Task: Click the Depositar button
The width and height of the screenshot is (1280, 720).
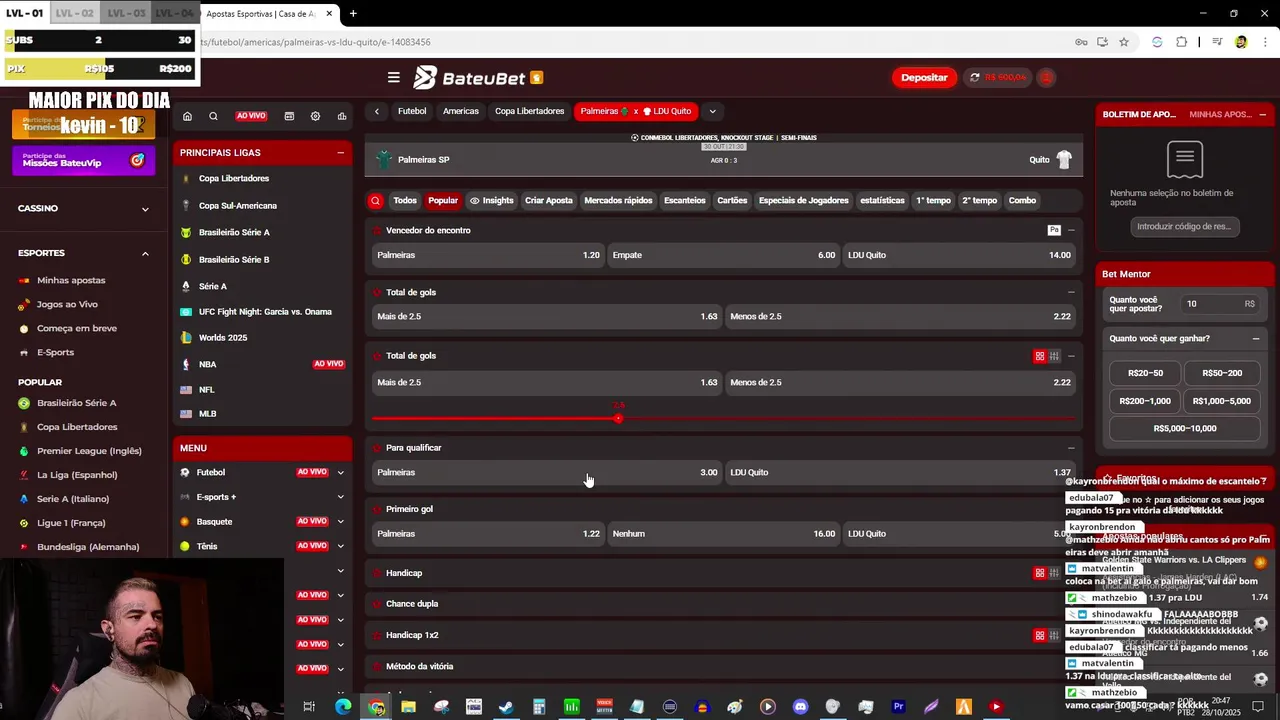Action: click(924, 77)
